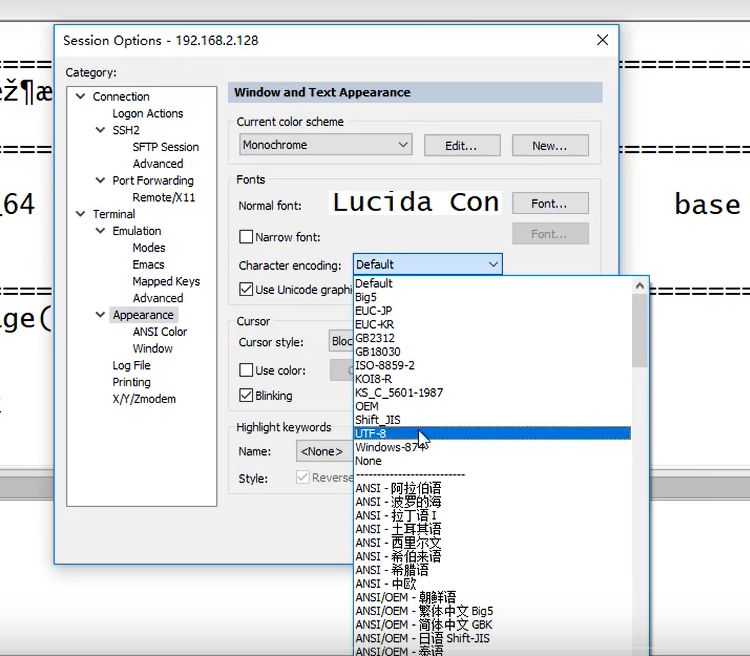The height and width of the screenshot is (656, 750).
Task: Disable the Blinking cursor checkbox
Action: click(246, 395)
